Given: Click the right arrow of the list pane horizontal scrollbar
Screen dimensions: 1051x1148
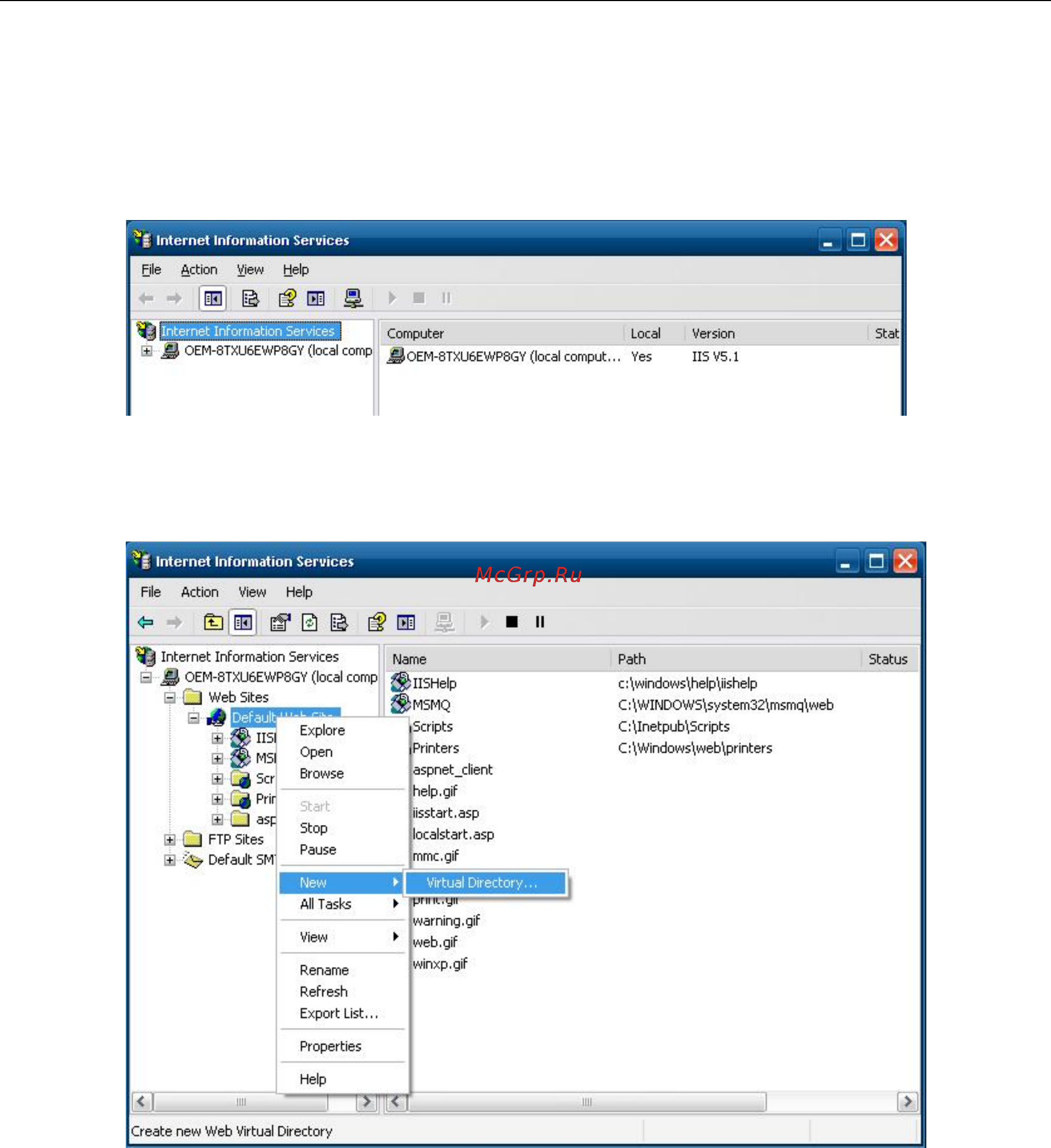Looking at the screenshot, I should coord(907,1101).
